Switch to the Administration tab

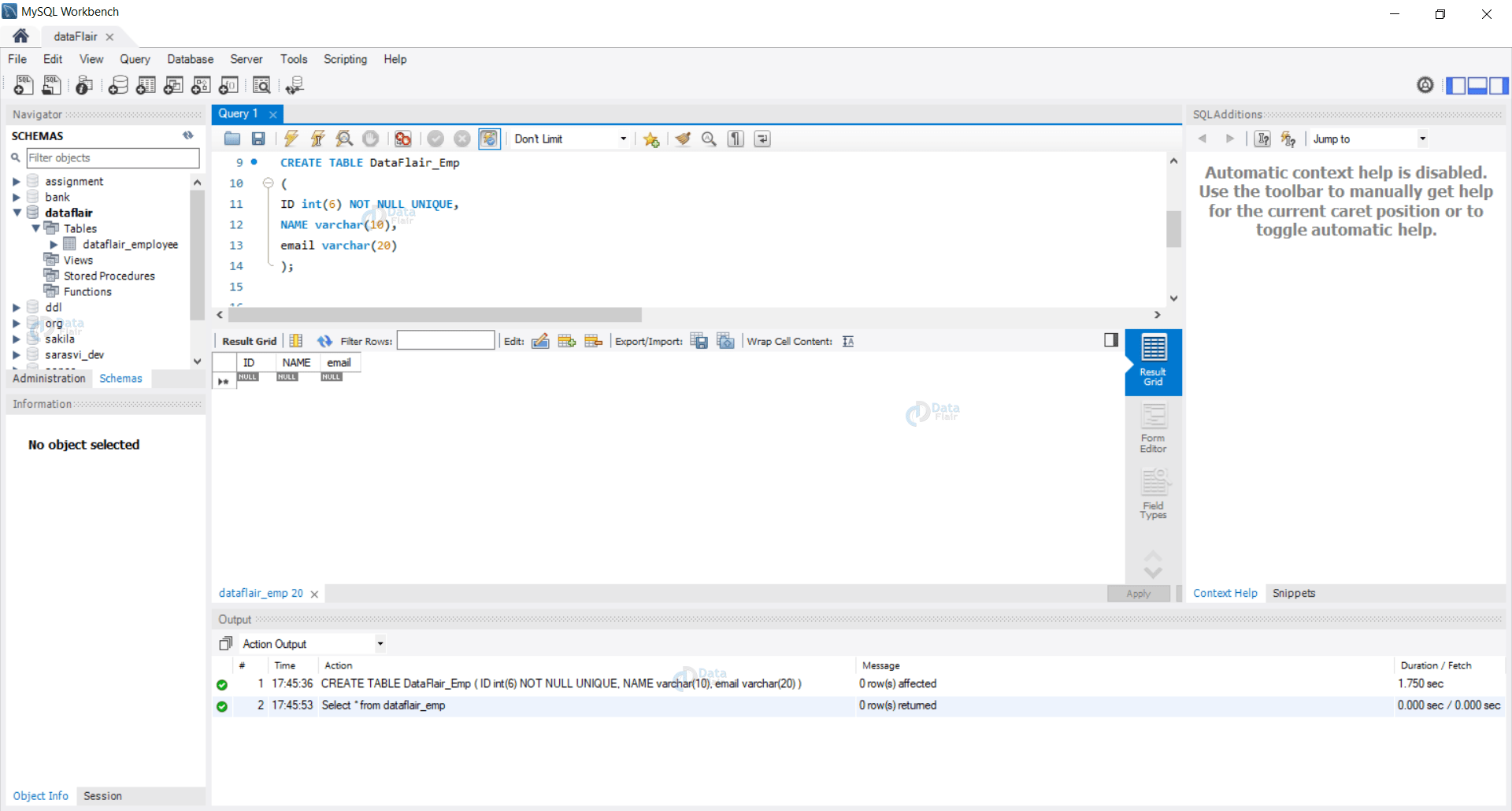click(49, 379)
